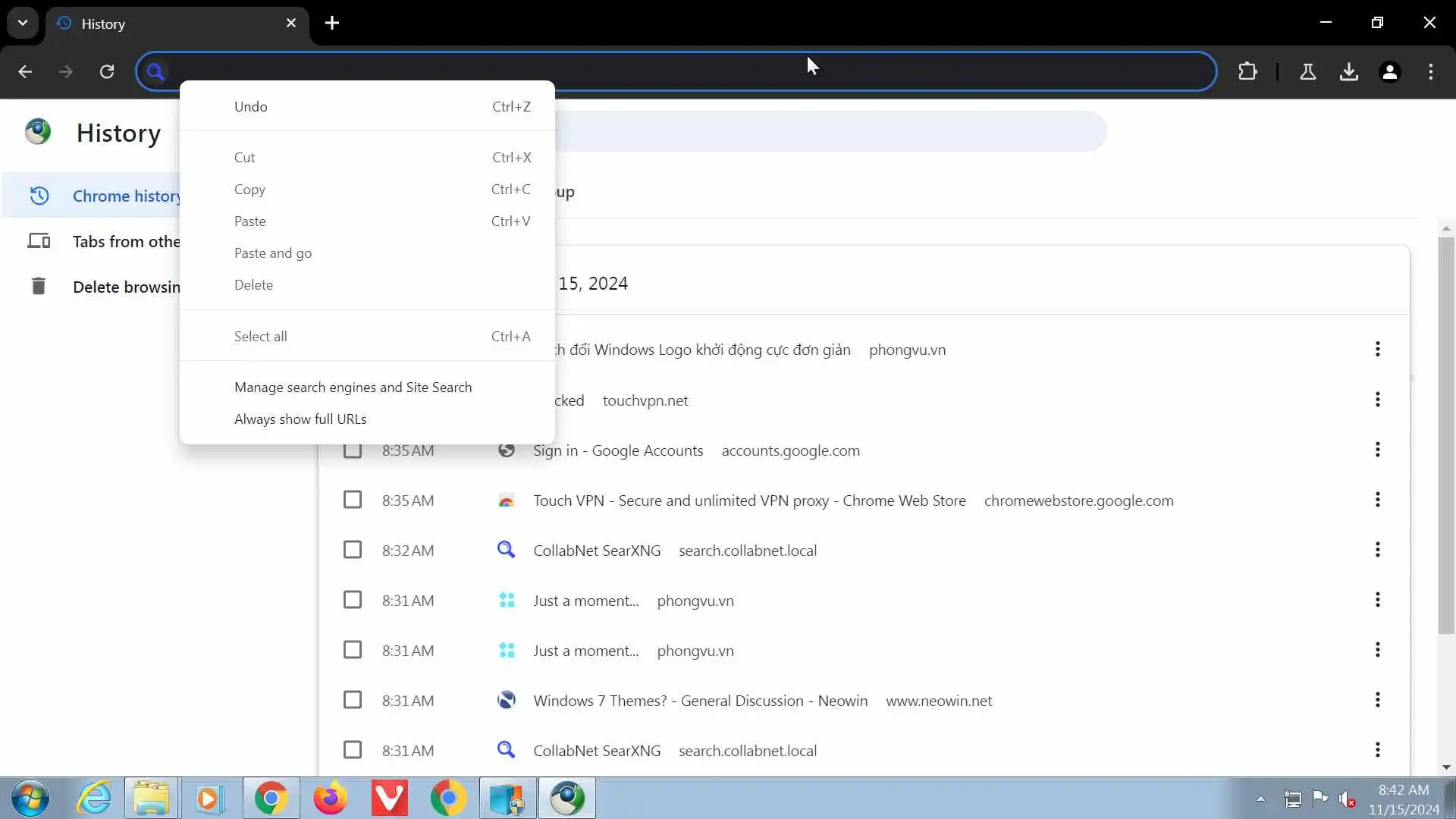Click the Delete browsing data trash icon
Screen dimensions: 1456x819
pyautogui.click(x=39, y=286)
